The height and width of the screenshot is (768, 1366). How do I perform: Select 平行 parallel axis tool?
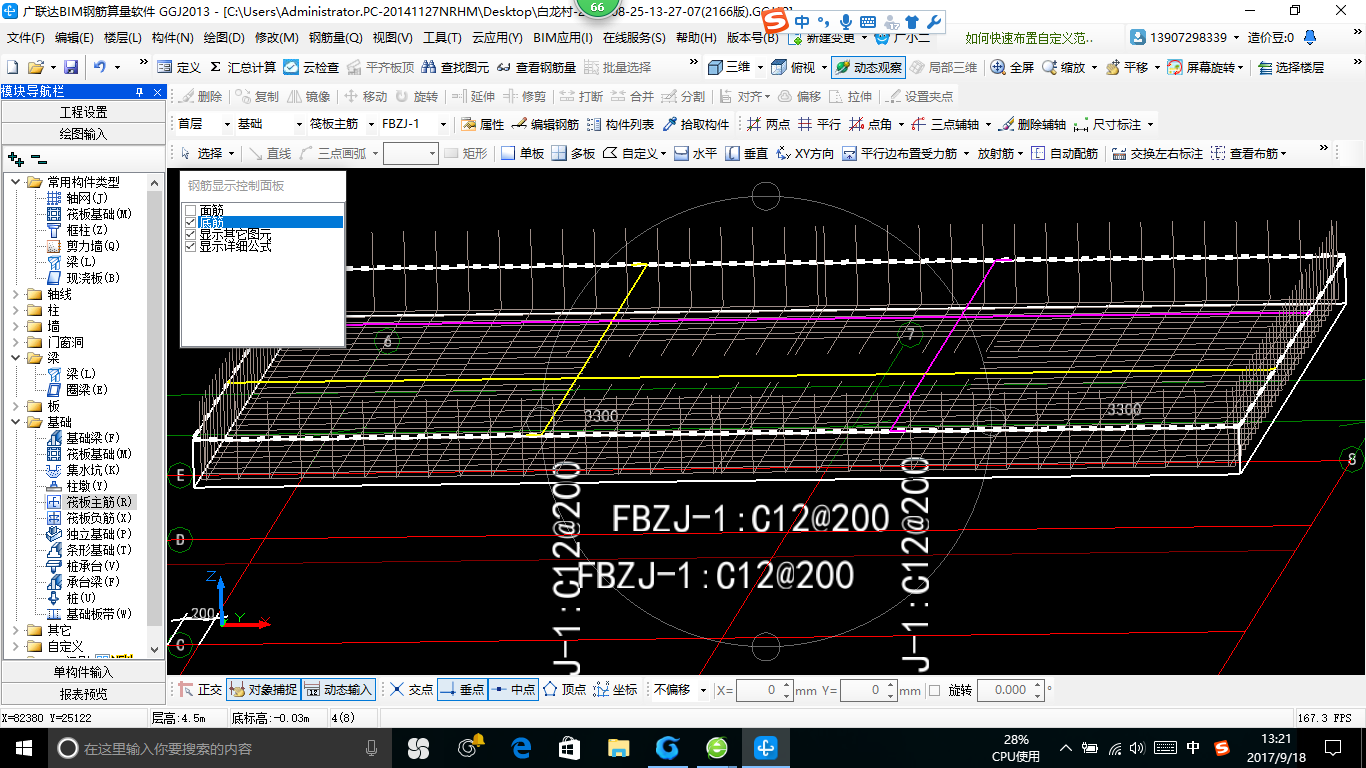(820, 125)
